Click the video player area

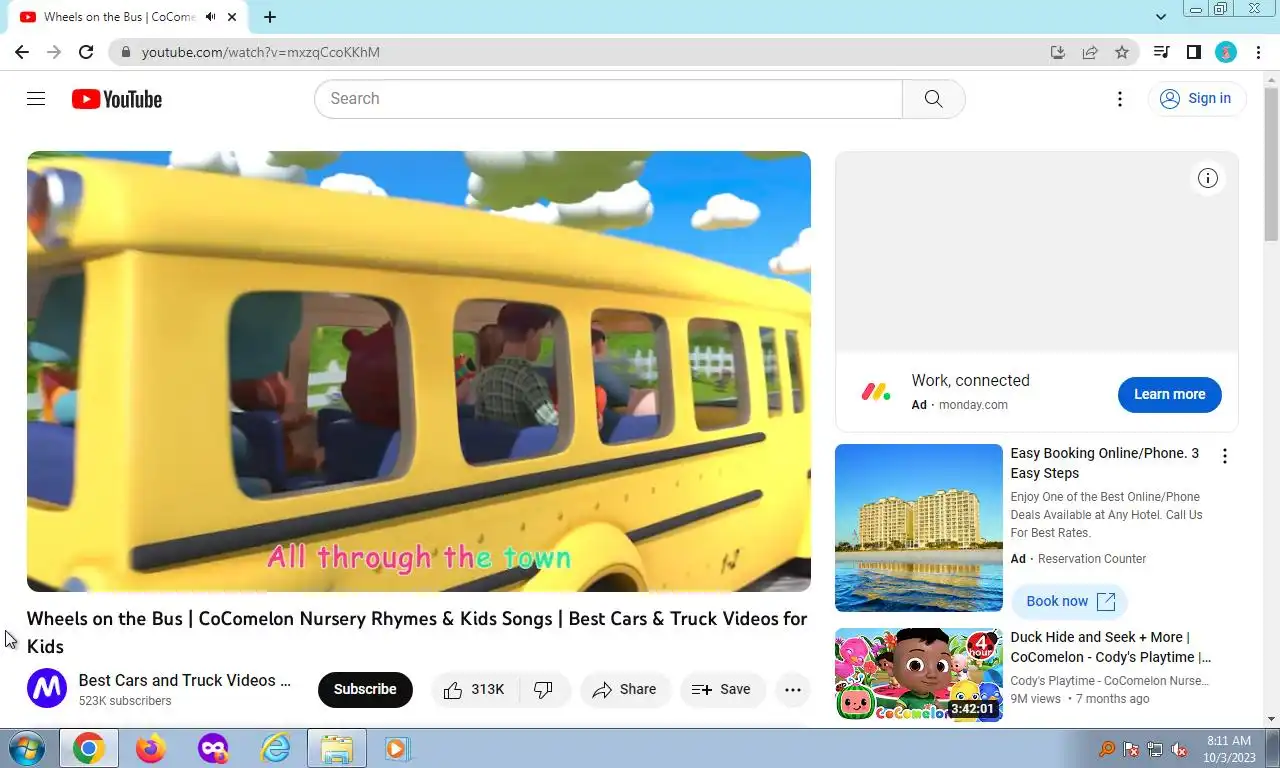pos(419,371)
